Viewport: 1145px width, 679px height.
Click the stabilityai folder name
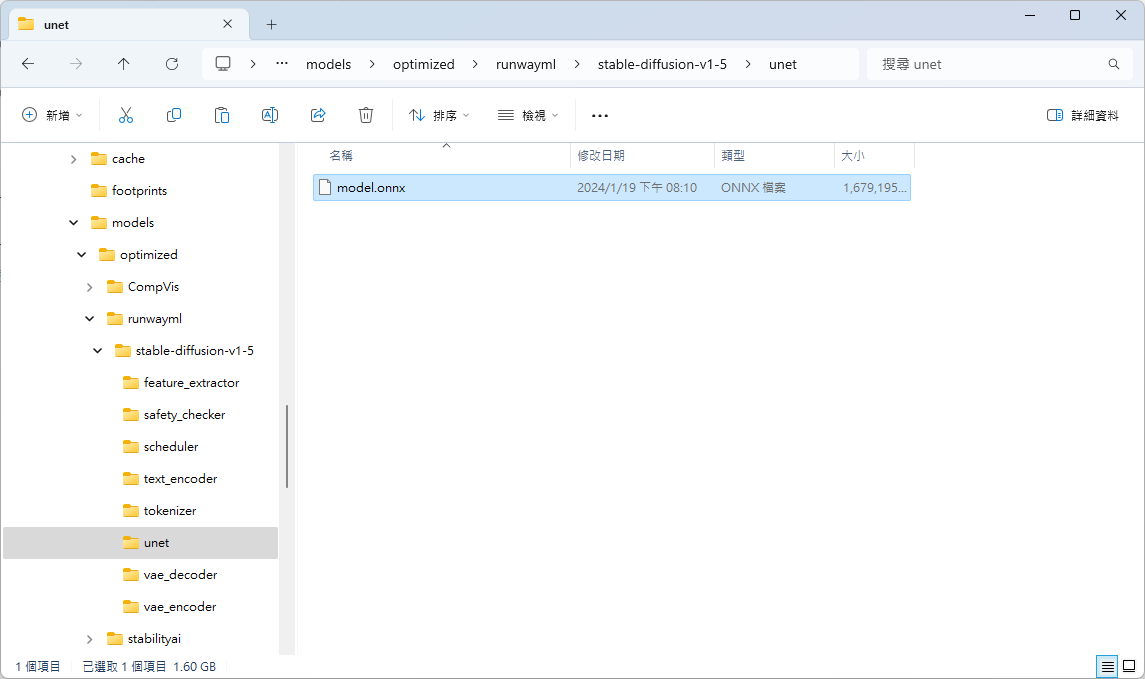154,639
